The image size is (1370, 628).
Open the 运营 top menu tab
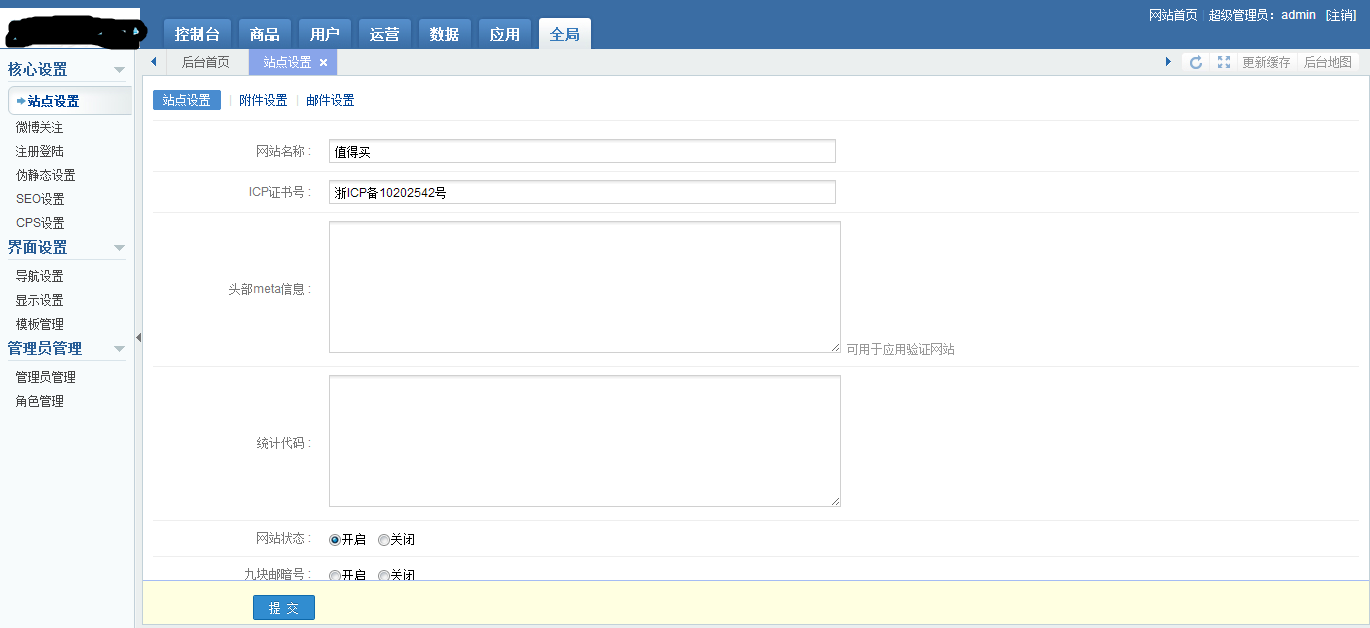(385, 34)
